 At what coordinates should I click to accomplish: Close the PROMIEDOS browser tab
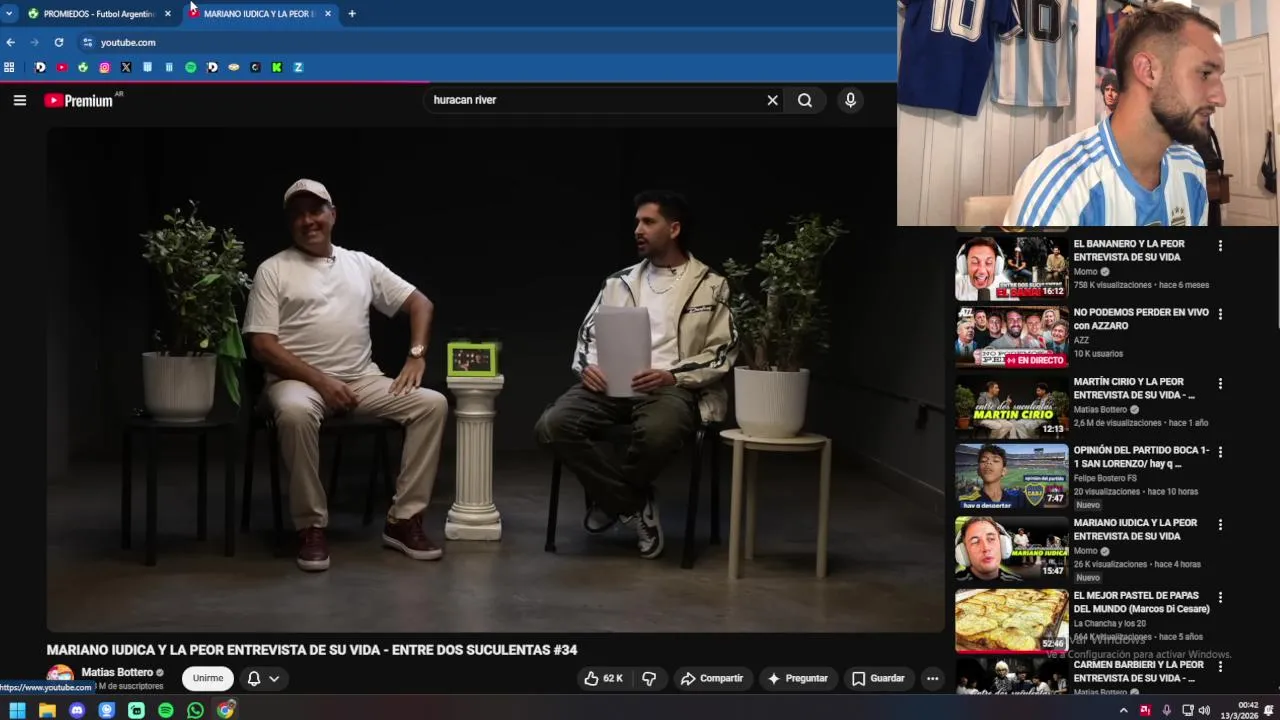(167, 14)
